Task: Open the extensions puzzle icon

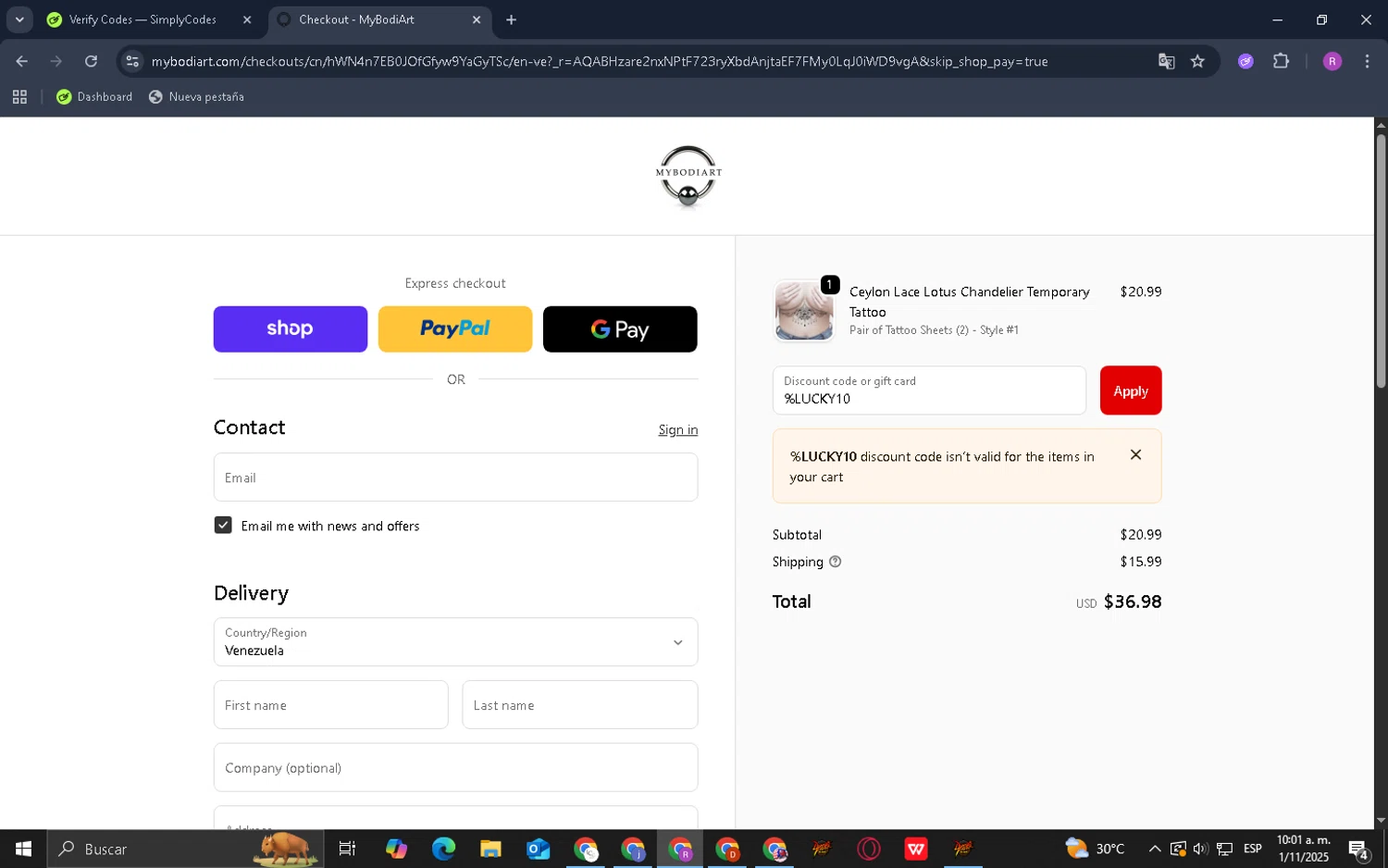Action: [1281, 61]
